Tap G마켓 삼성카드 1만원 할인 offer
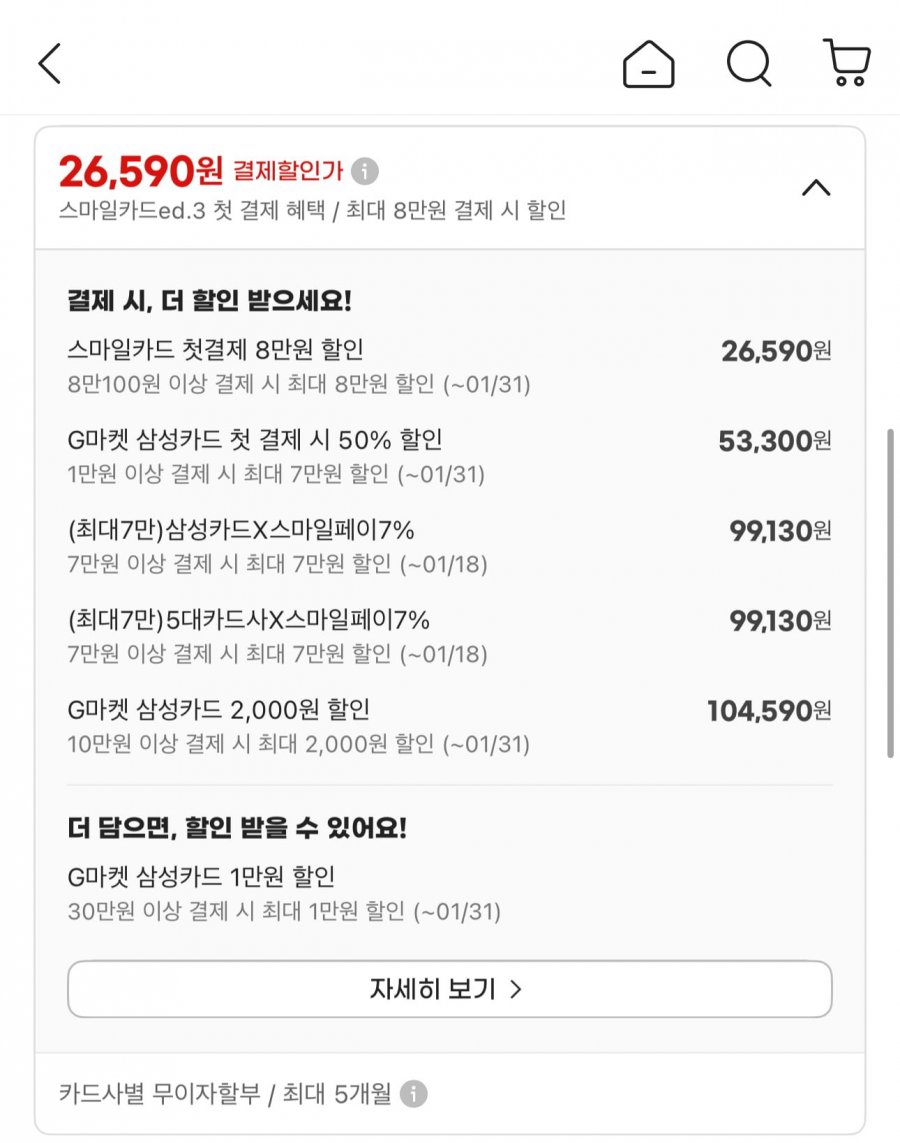 tap(201, 877)
